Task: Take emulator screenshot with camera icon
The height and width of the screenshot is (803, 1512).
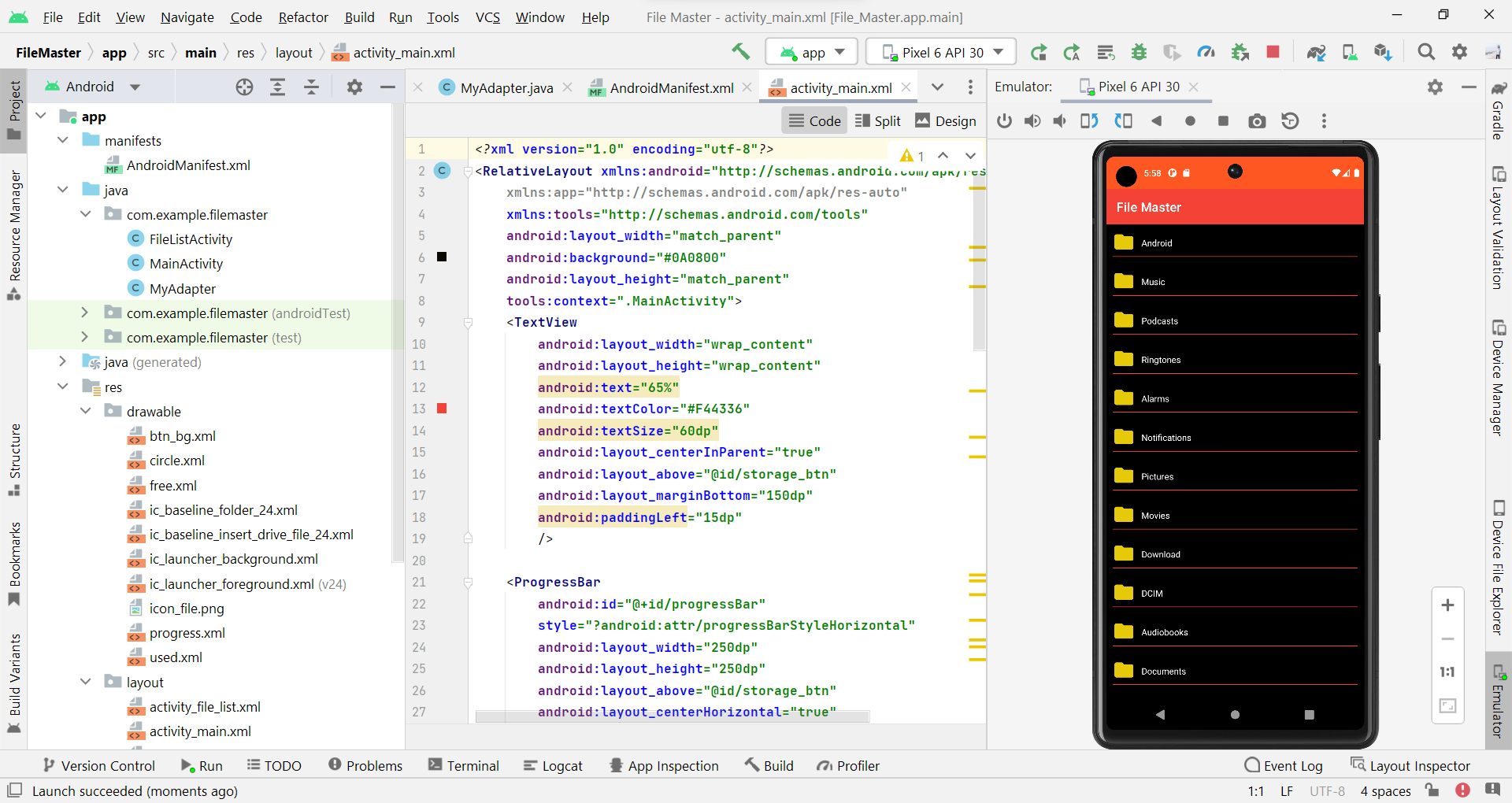Action: tap(1257, 121)
